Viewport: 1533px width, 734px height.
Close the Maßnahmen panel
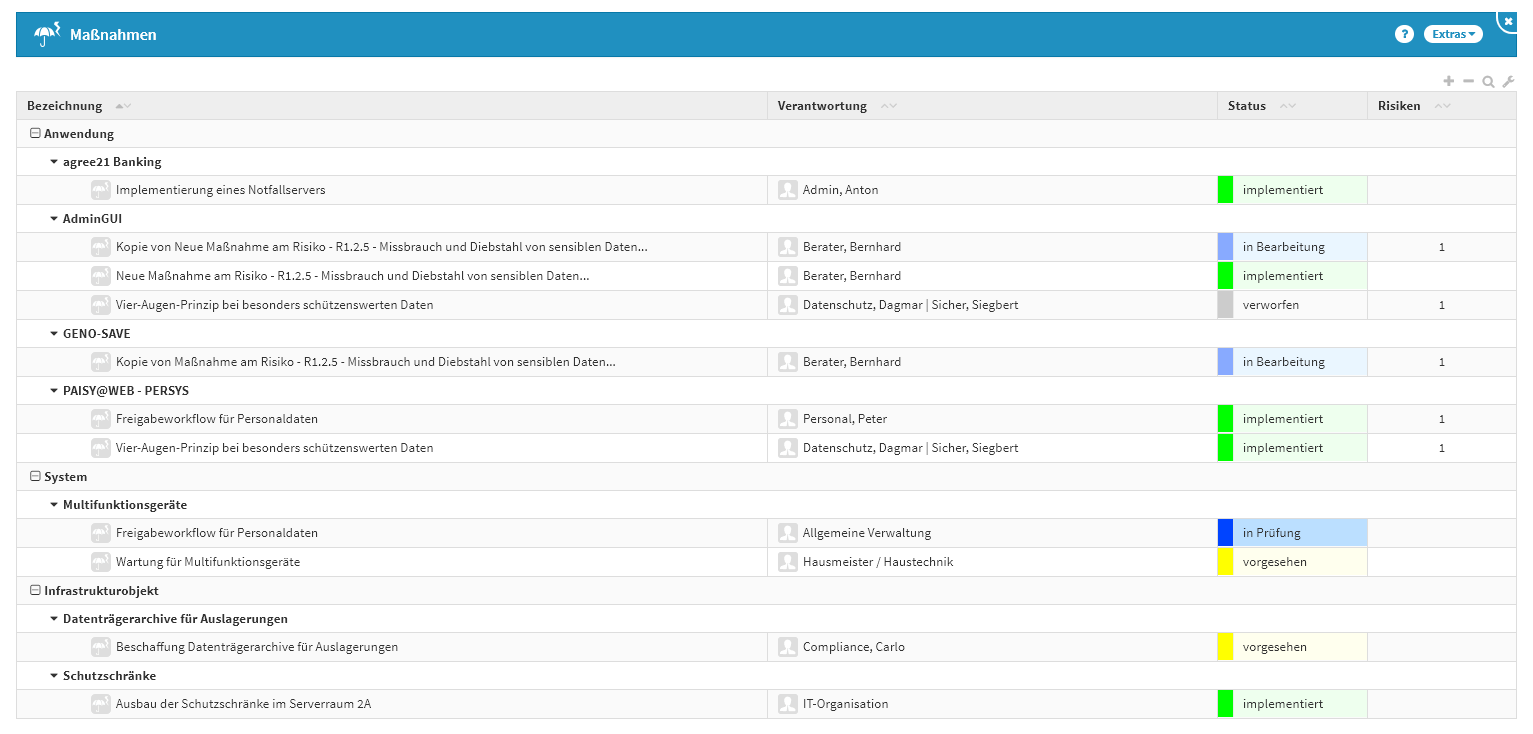(1508, 20)
